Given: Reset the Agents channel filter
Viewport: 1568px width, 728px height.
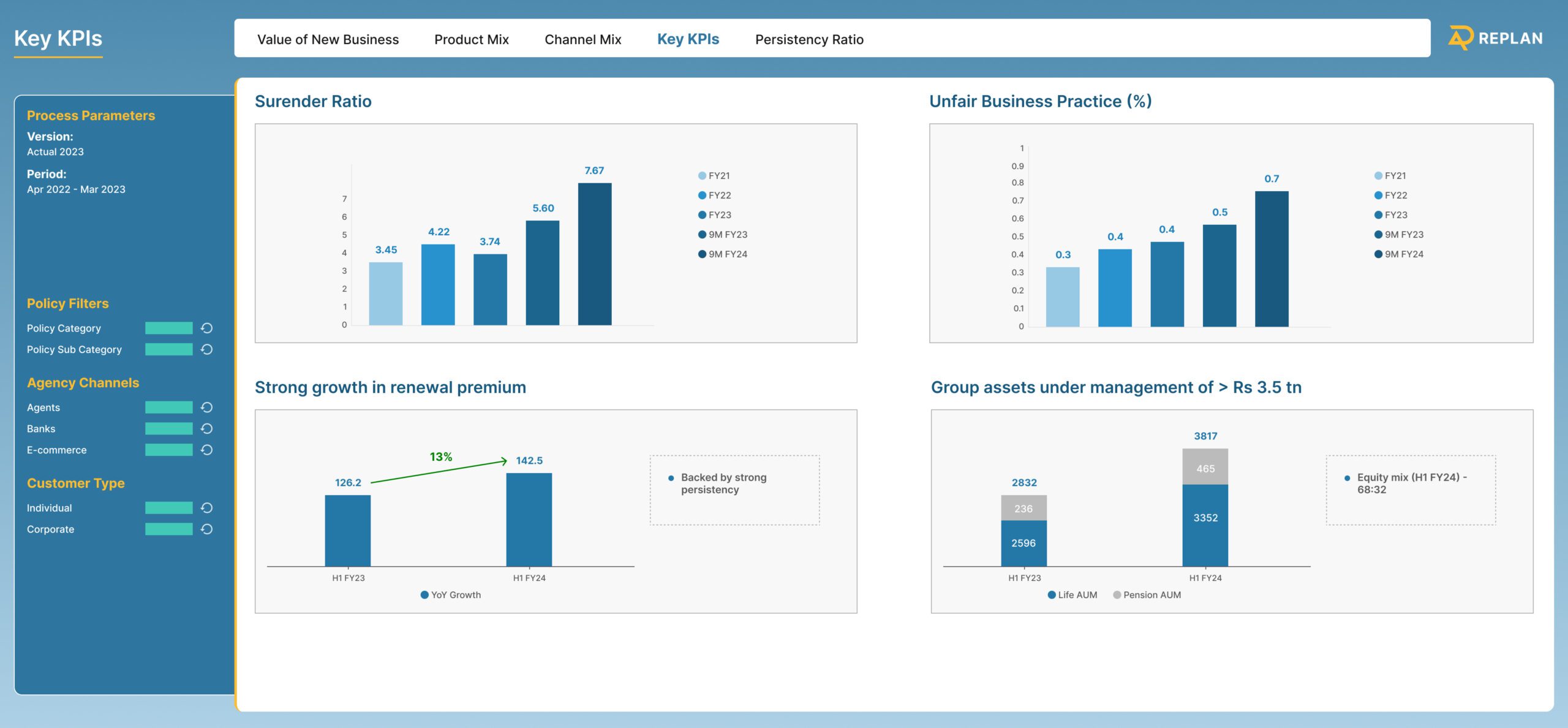Looking at the screenshot, I should [207, 407].
